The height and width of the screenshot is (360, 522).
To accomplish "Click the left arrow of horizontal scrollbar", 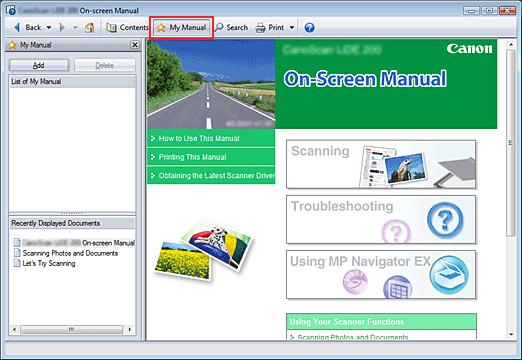I will (14, 329).
